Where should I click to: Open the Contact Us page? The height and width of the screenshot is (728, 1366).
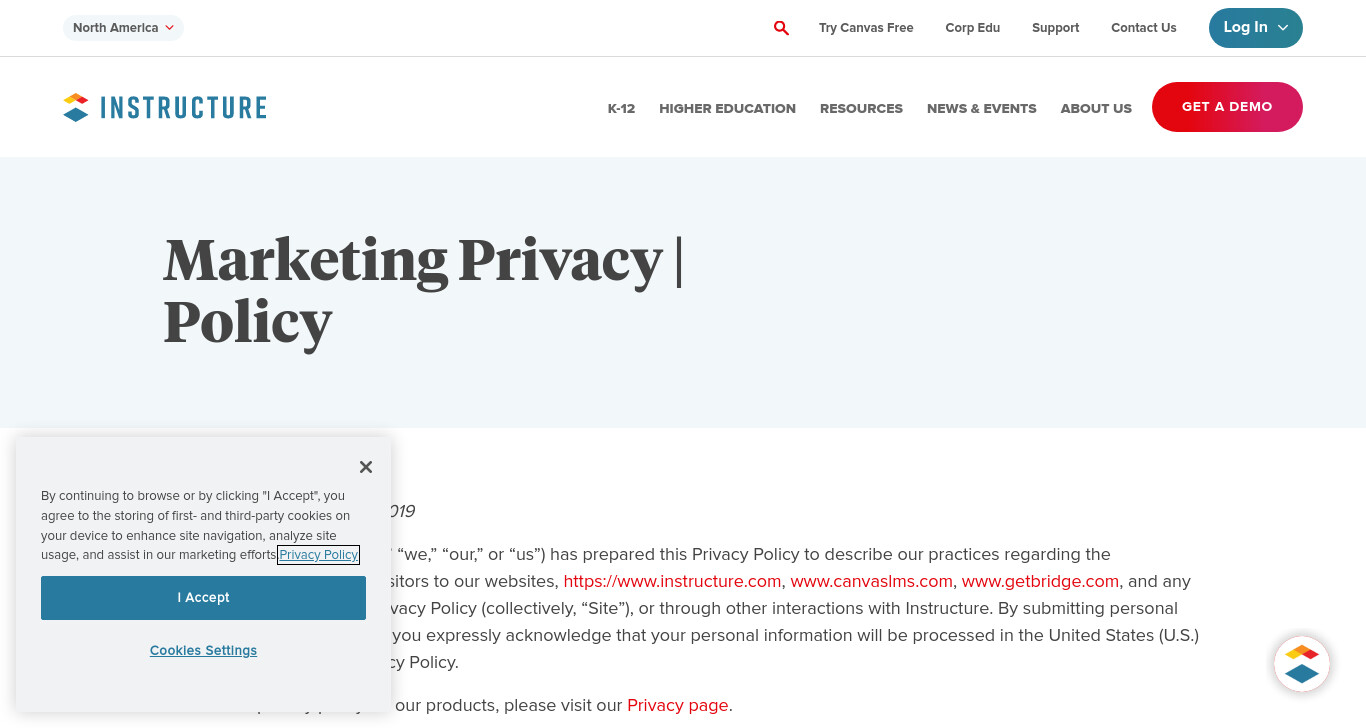pyautogui.click(x=1143, y=28)
